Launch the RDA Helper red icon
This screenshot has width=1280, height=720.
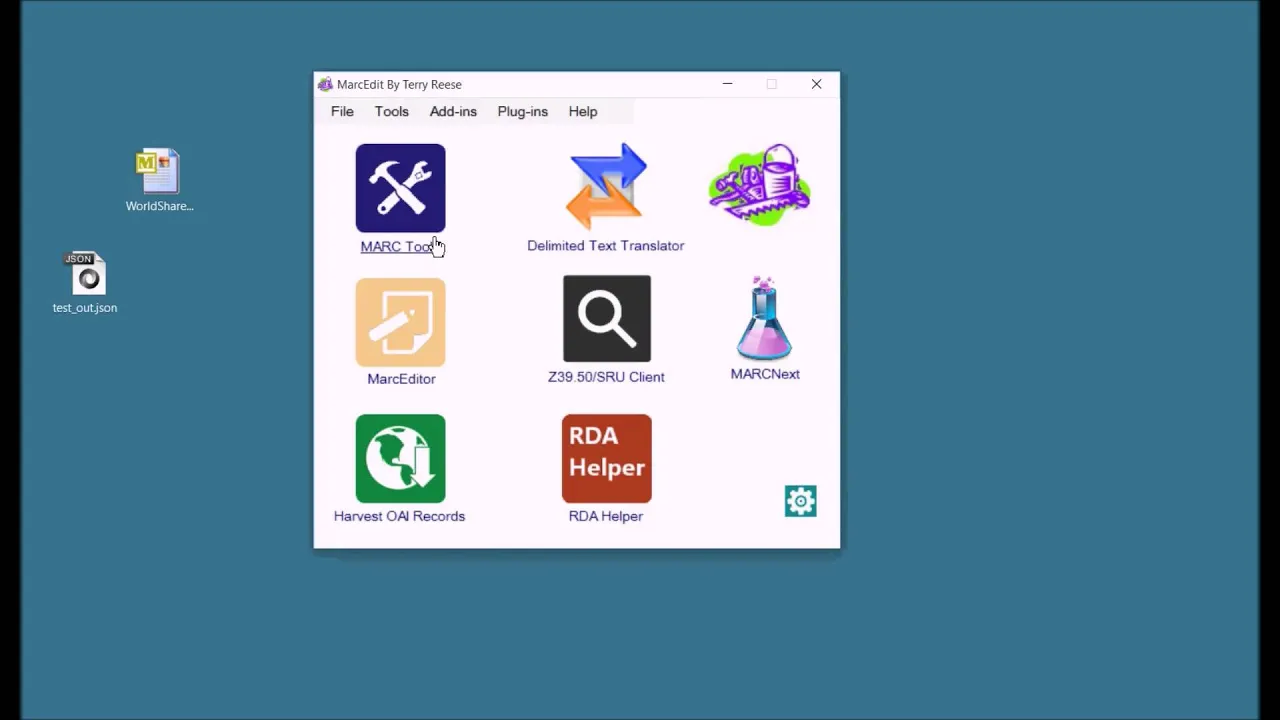point(607,459)
